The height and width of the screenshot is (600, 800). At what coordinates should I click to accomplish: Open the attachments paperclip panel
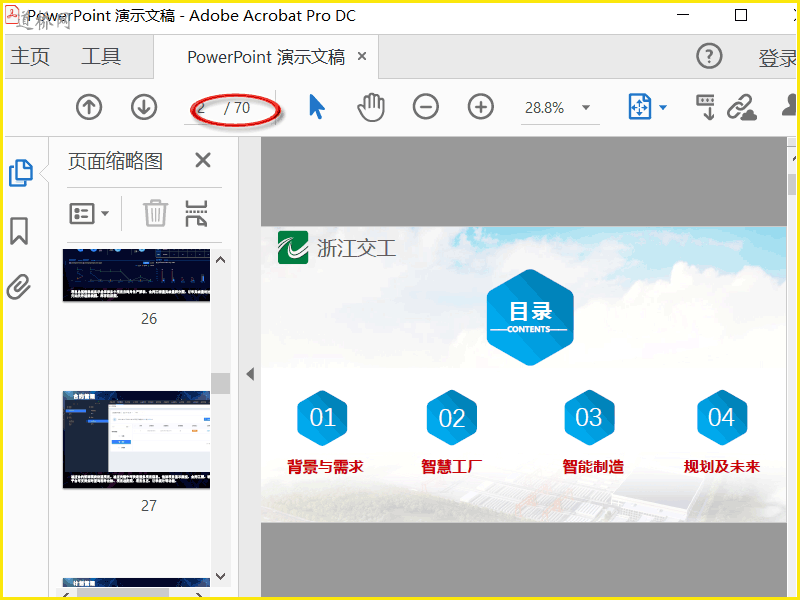pos(19,287)
